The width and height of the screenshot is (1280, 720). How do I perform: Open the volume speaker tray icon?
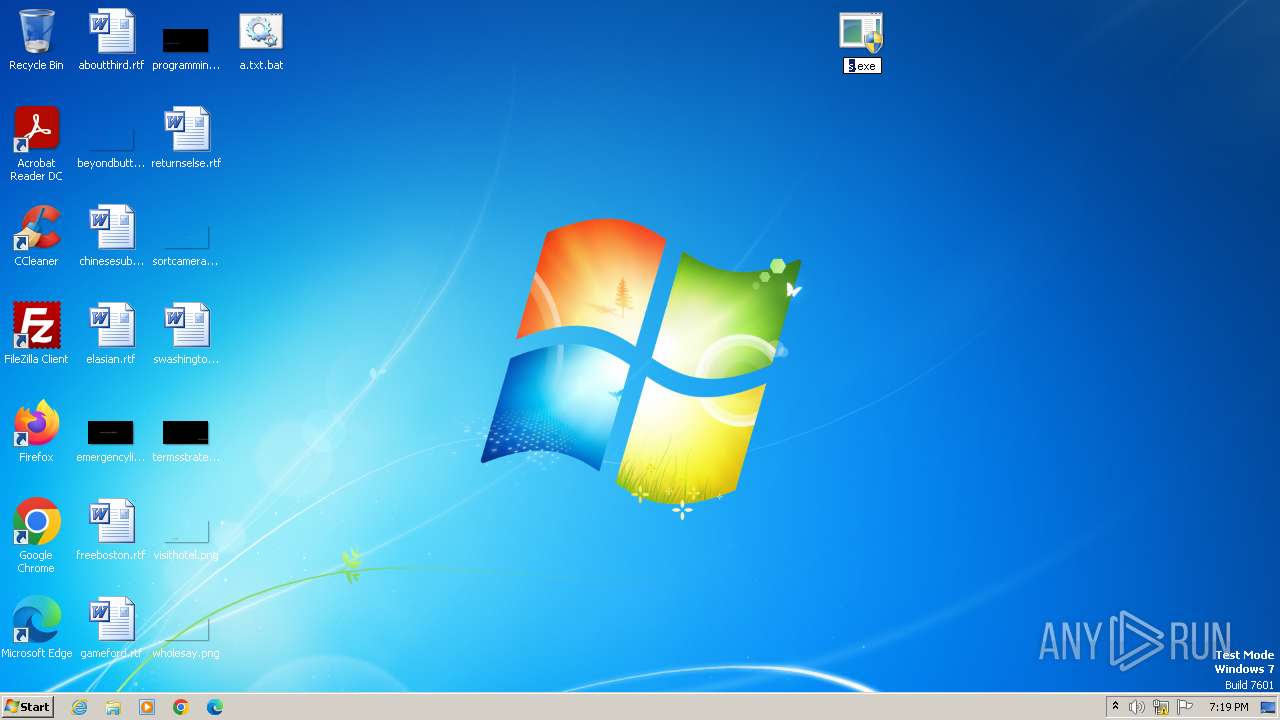coord(1137,707)
